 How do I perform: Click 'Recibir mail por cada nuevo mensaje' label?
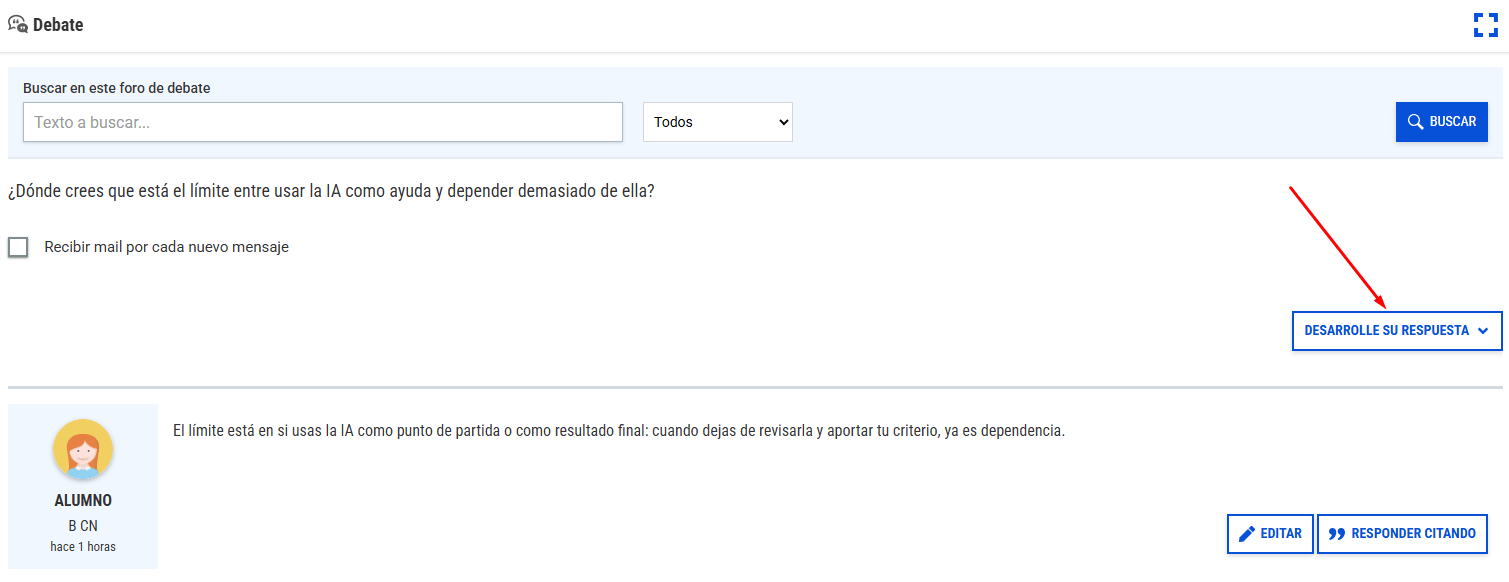[167, 247]
